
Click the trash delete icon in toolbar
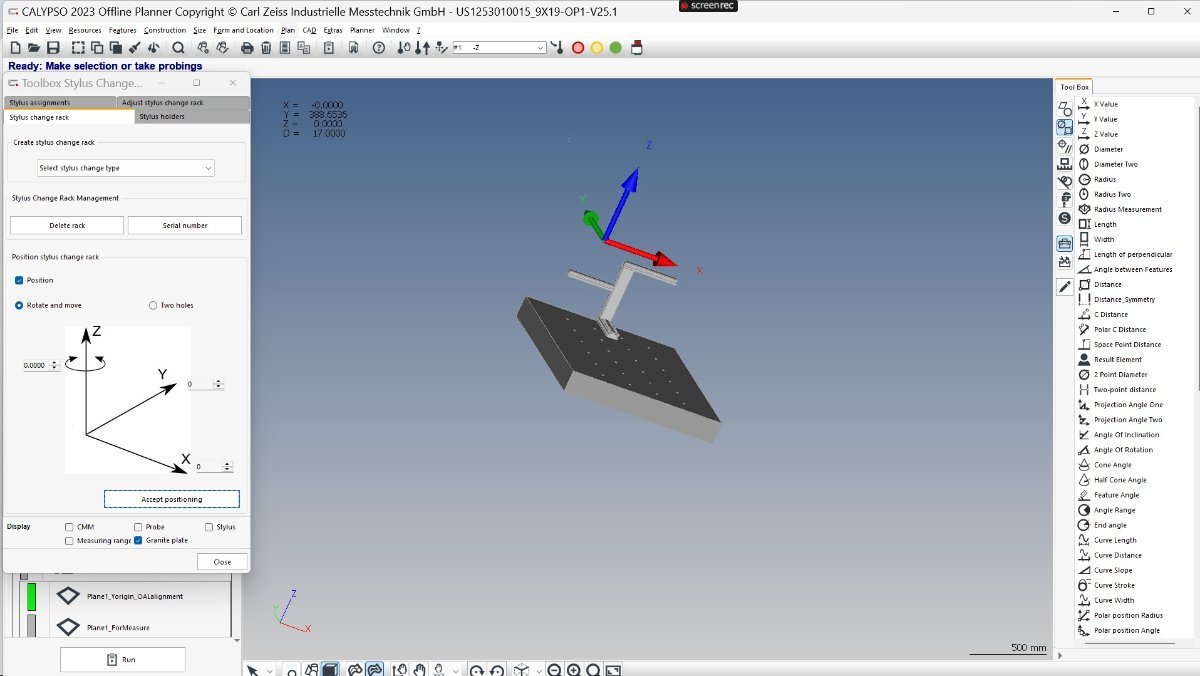[x=266, y=47]
